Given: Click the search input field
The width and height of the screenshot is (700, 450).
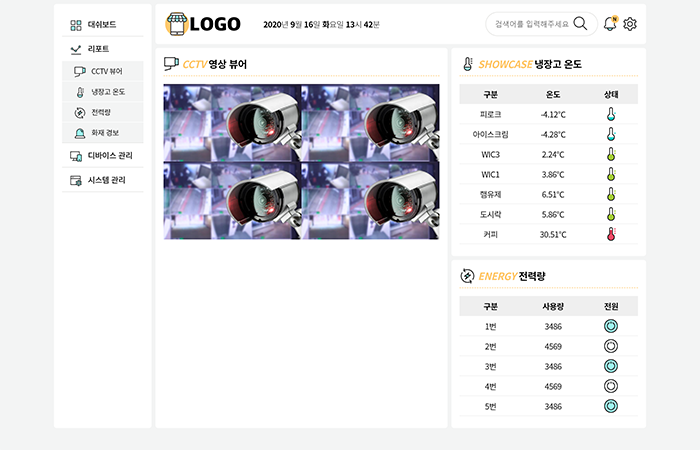Looking at the screenshot, I should pyautogui.click(x=532, y=24).
